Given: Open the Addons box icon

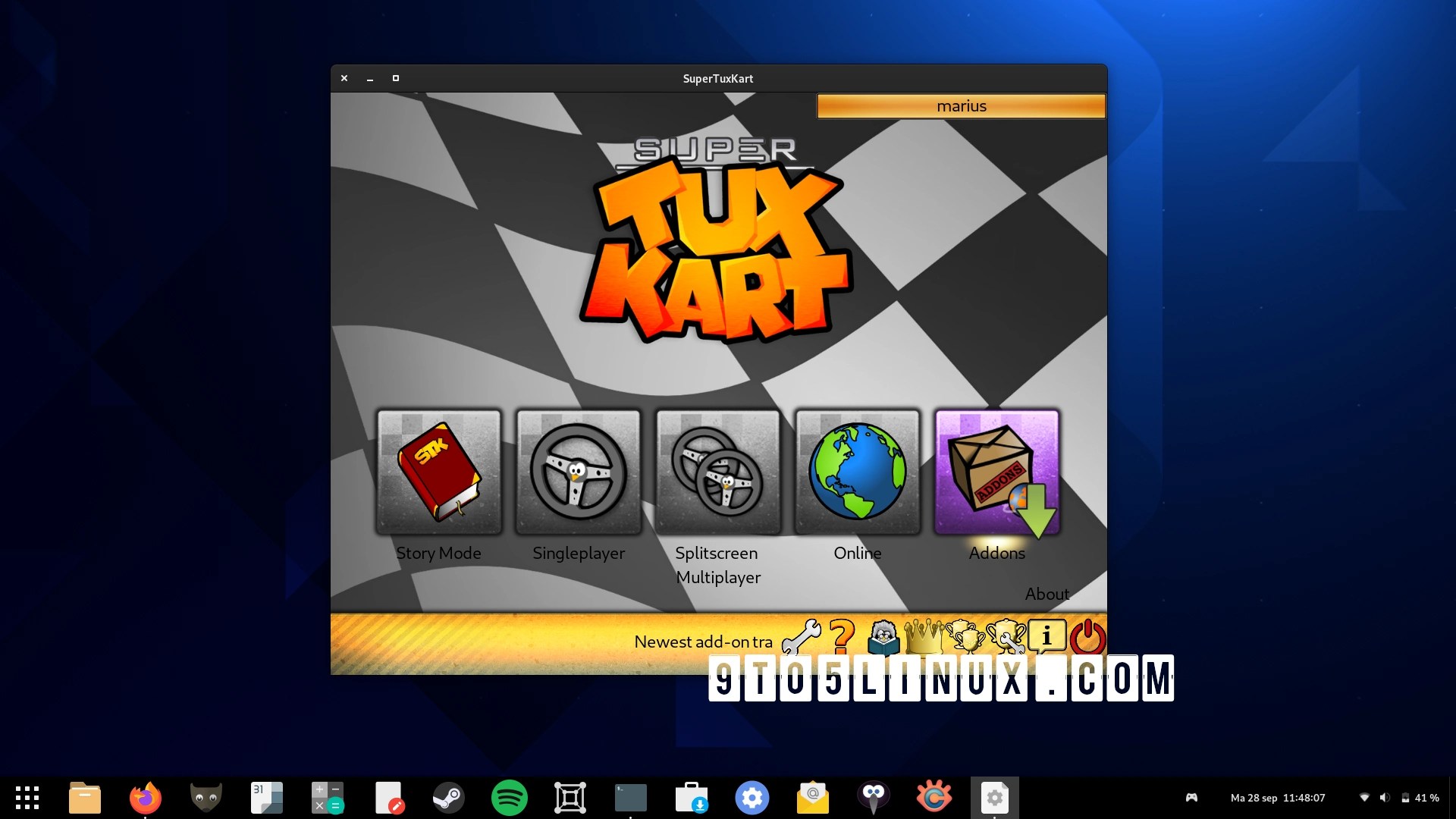Looking at the screenshot, I should point(996,472).
